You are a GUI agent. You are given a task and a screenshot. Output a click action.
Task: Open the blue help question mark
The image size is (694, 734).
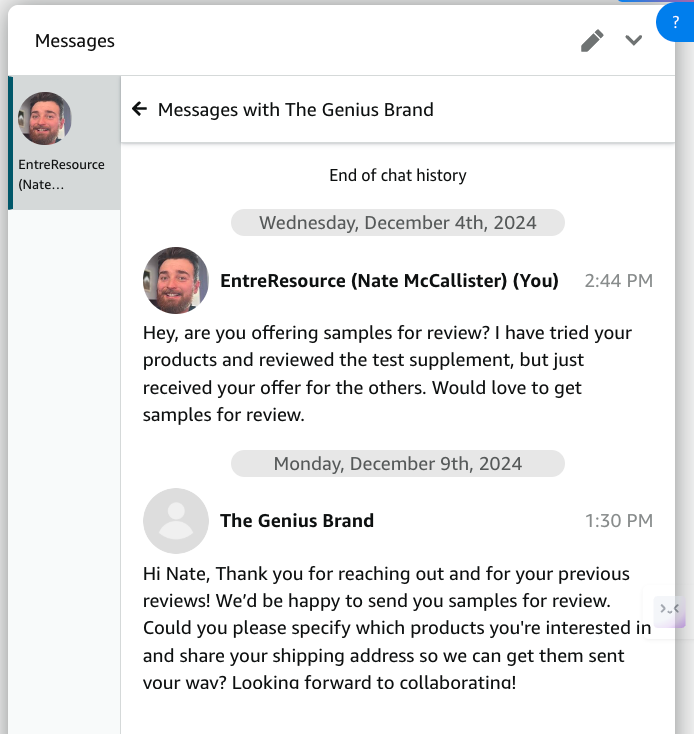click(676, 22)
